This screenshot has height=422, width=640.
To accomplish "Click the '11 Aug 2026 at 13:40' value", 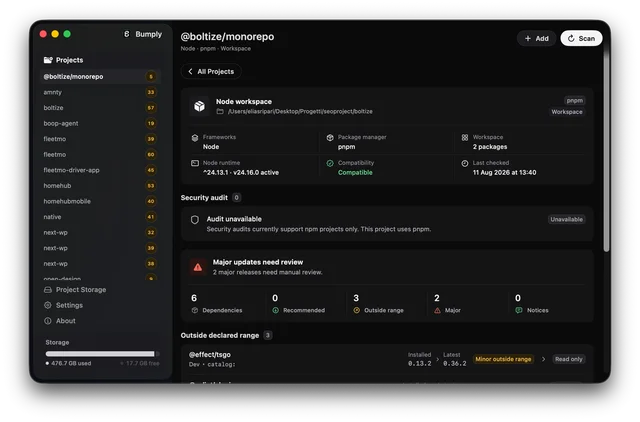I will [x=504, y=173].
